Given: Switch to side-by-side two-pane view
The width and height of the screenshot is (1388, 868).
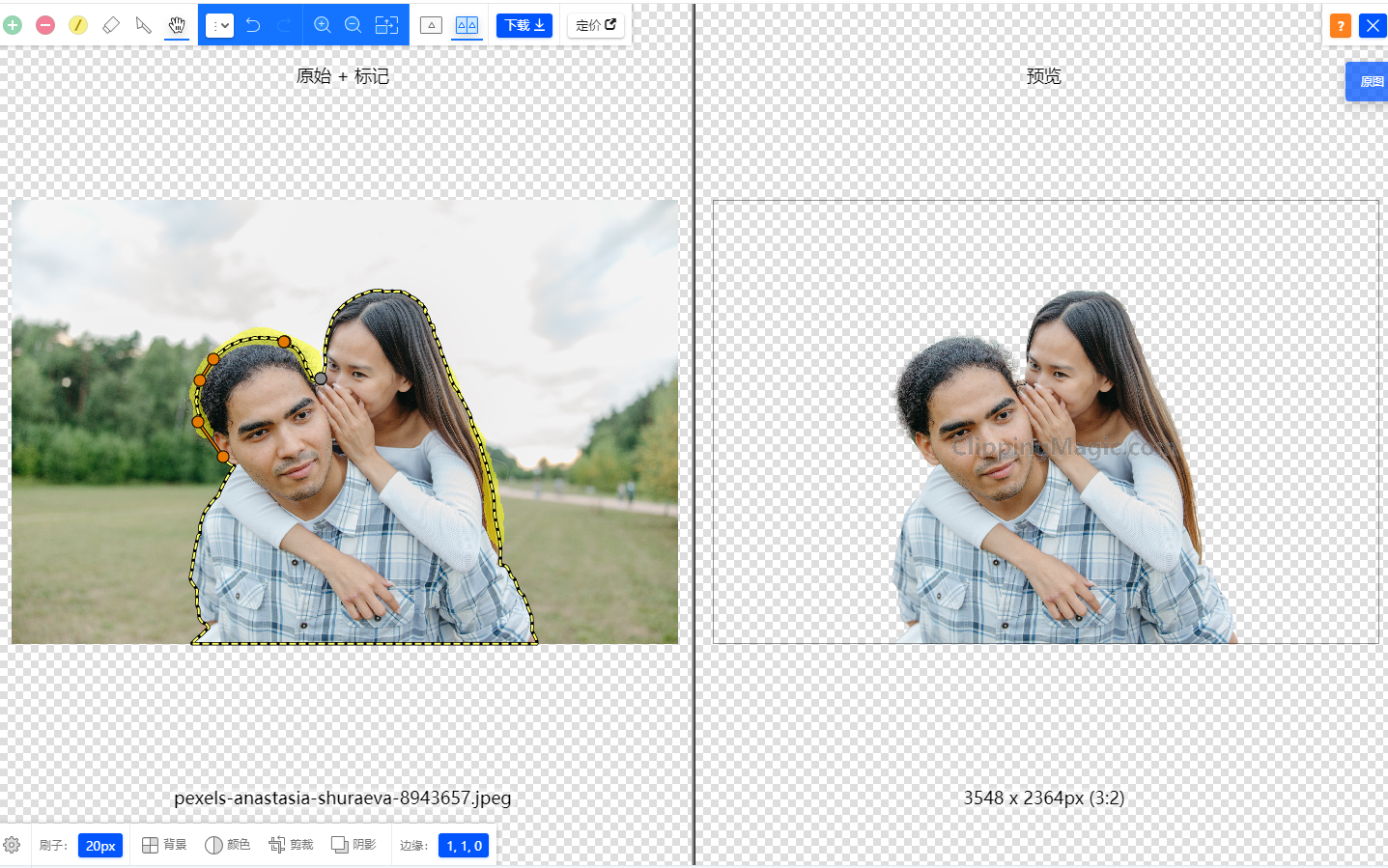Looking at the screenshot, I should click(467, 25).
